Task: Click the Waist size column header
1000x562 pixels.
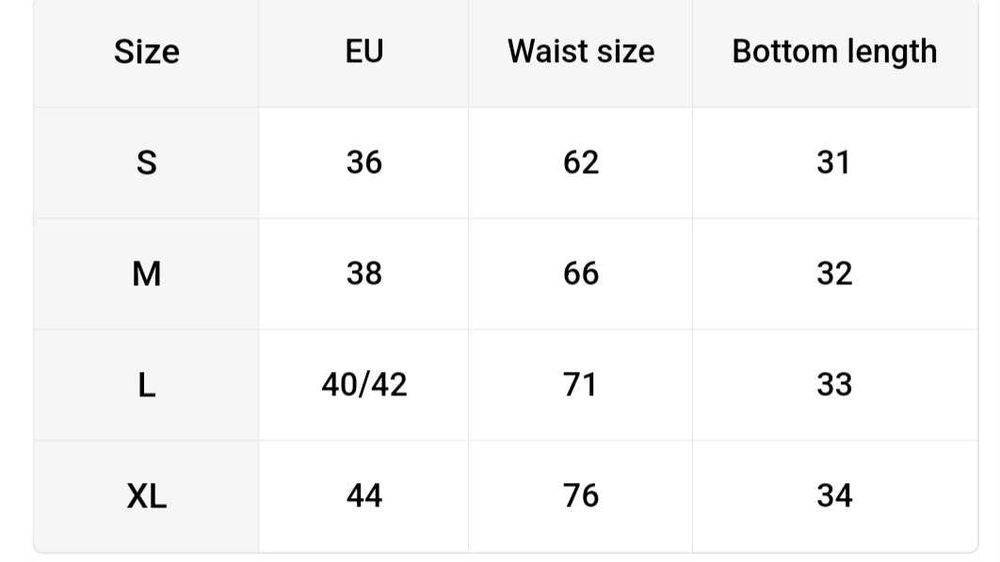Action: click(580, 51)
